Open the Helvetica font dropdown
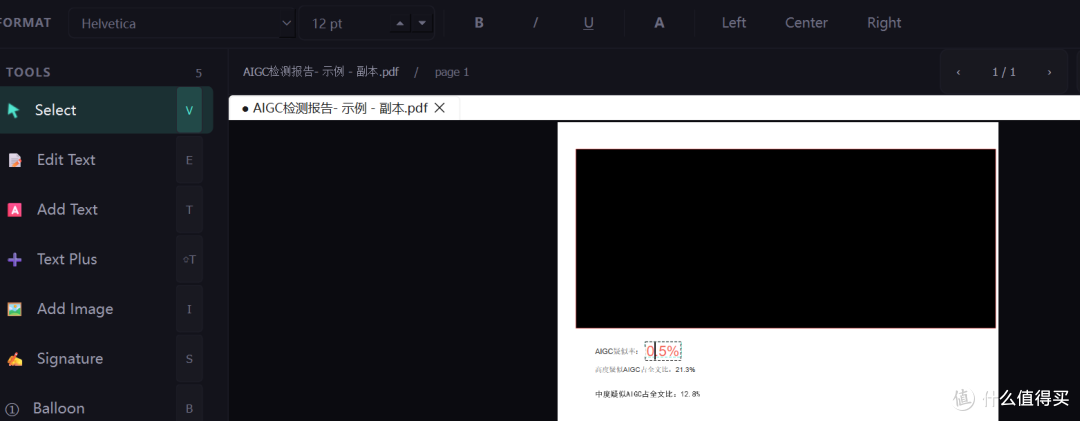Image resolution: width=1080 pixels, height=421 pixels. click(x=182, y=23)
